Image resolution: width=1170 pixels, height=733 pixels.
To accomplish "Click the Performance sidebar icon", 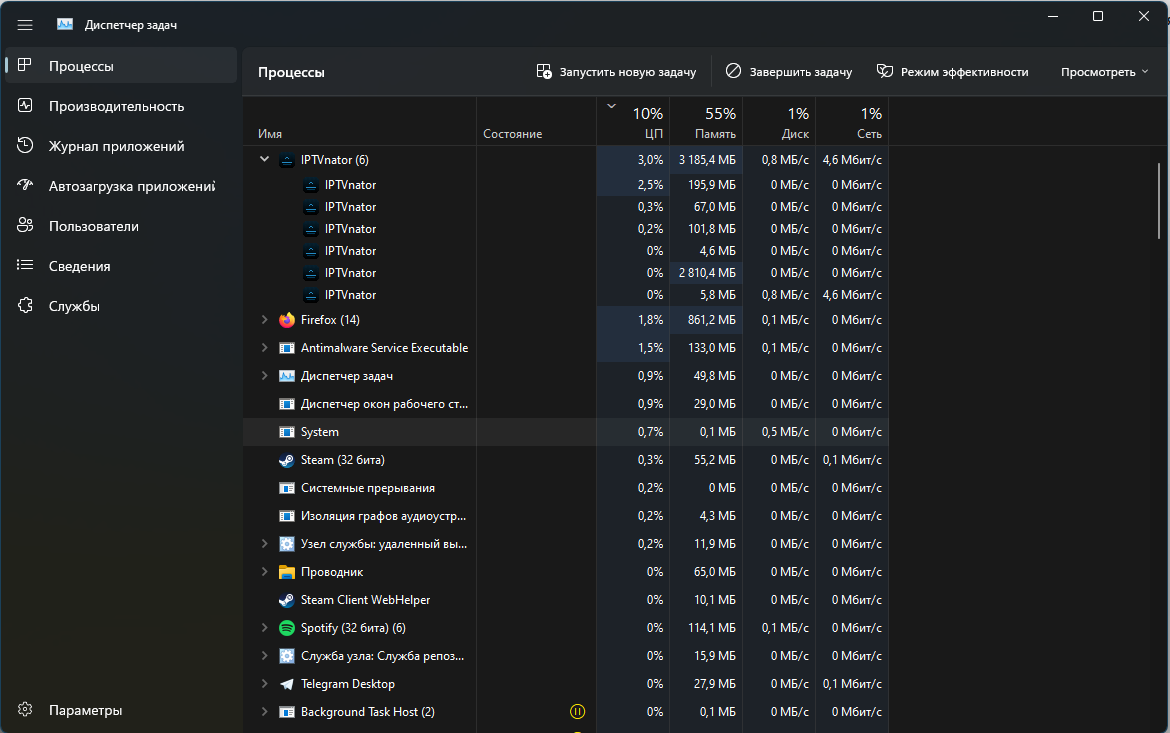I will tap(25, 105).
